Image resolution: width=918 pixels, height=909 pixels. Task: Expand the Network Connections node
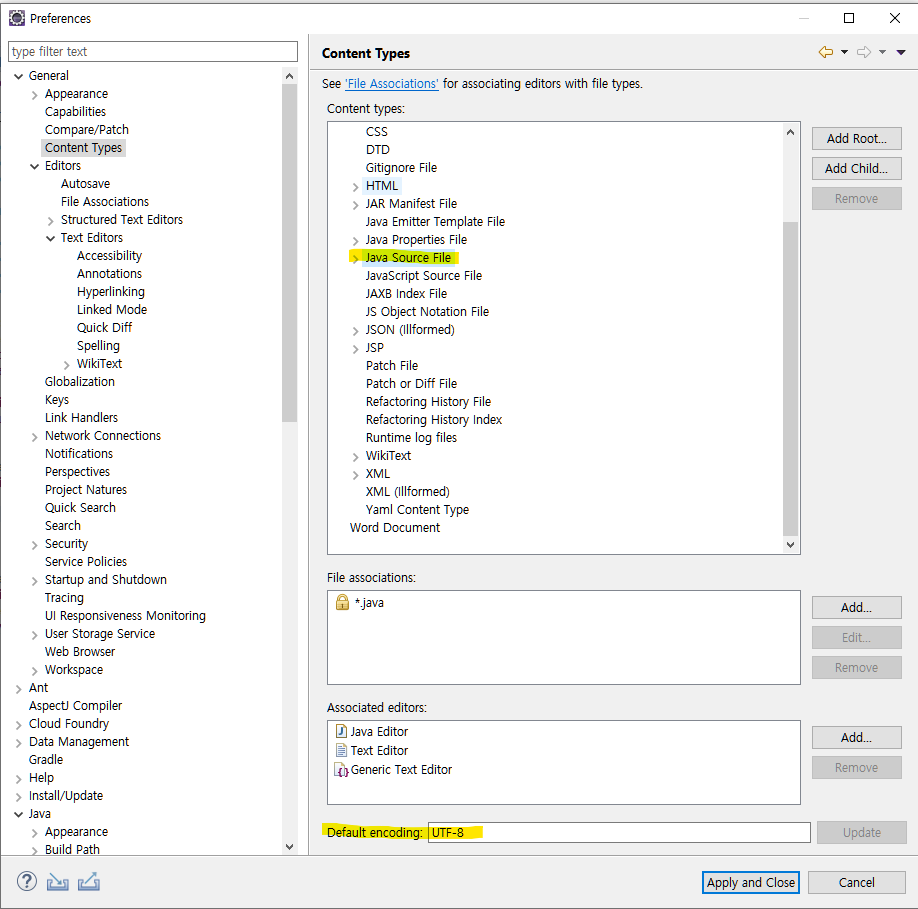(x=35, y=437)
